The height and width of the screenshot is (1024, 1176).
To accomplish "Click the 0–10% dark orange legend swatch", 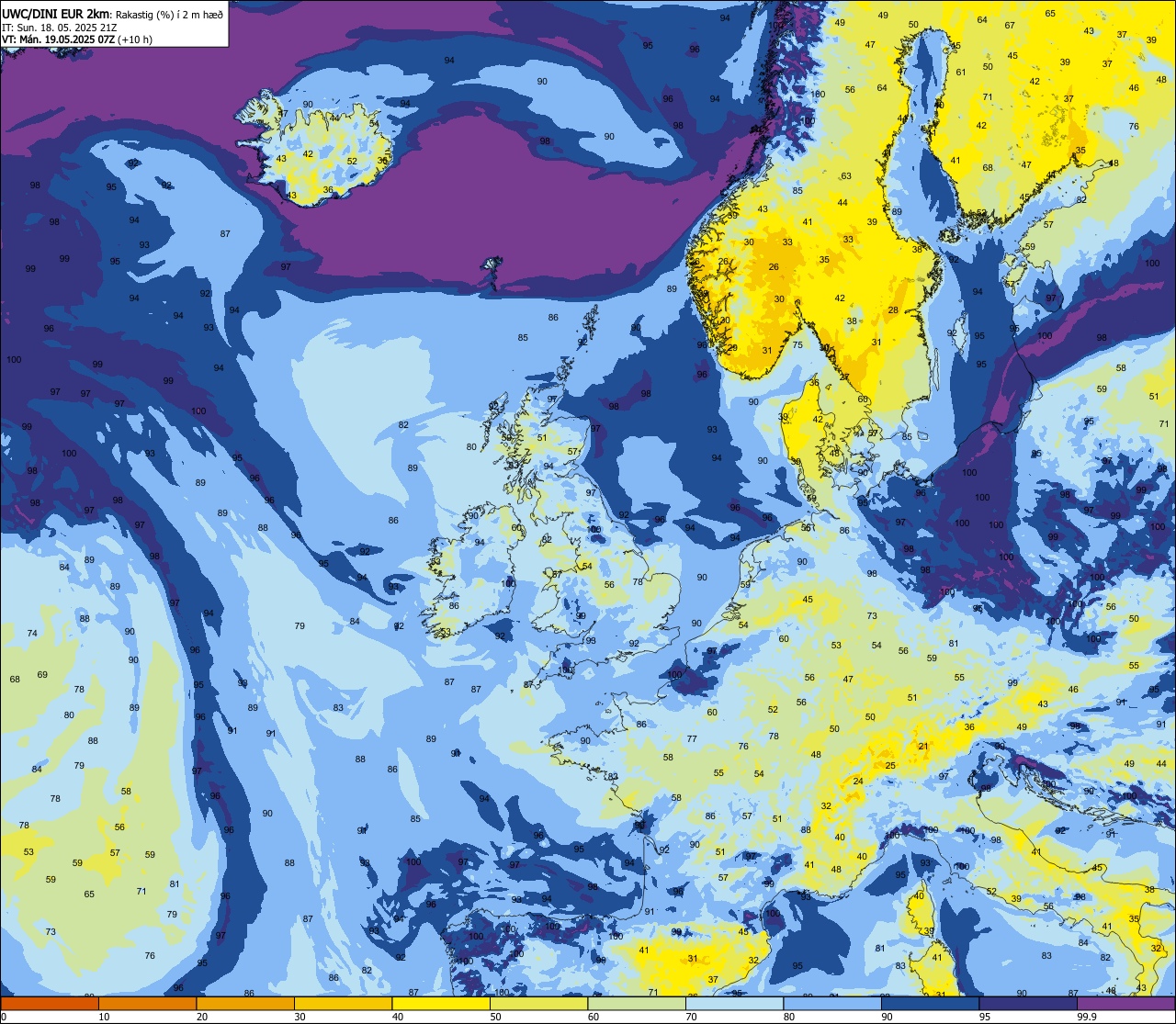I will pyautogui.click(x=50, y=1004).
